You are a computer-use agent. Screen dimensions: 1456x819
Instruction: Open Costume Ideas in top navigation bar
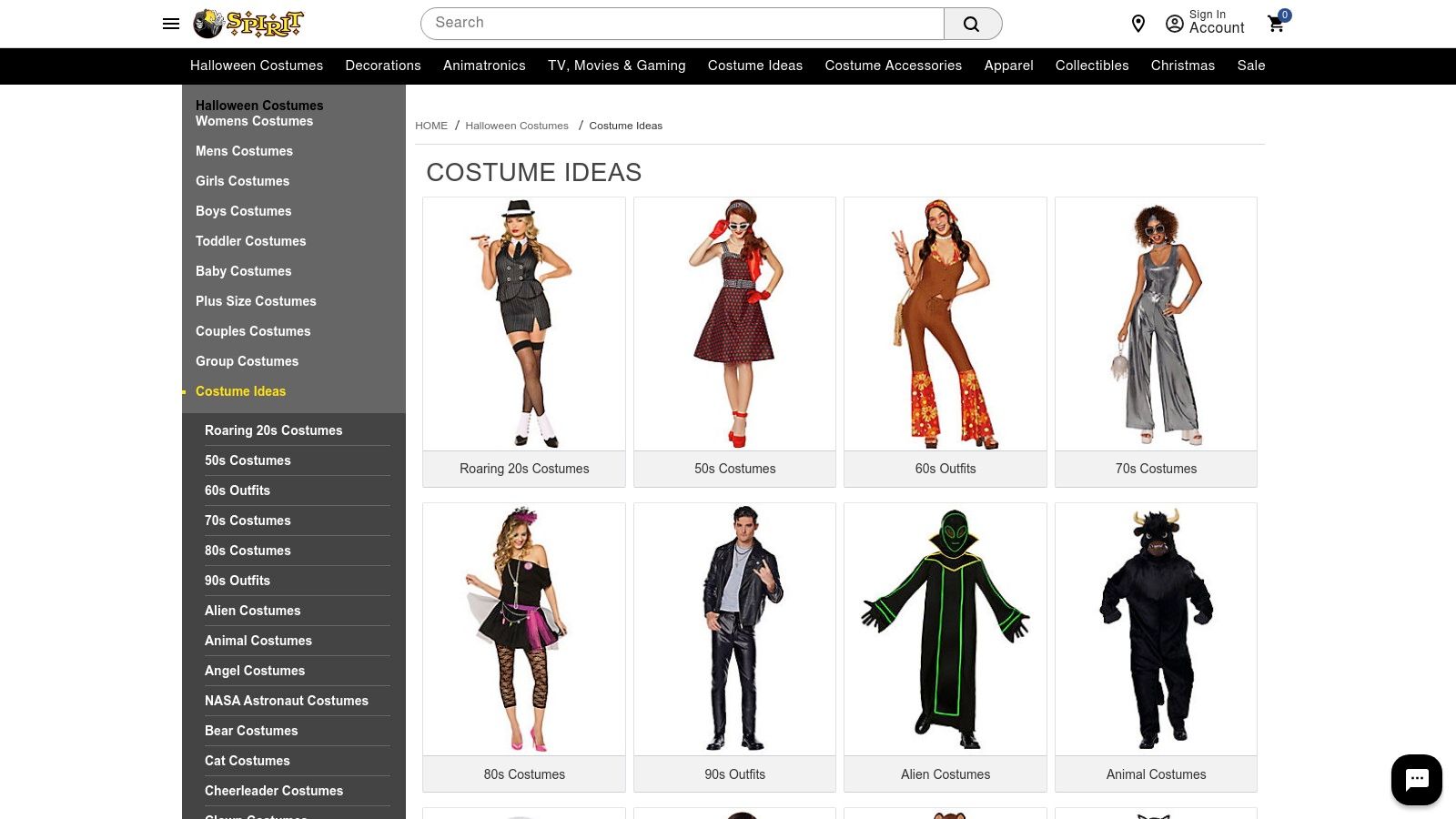(755, 66)
